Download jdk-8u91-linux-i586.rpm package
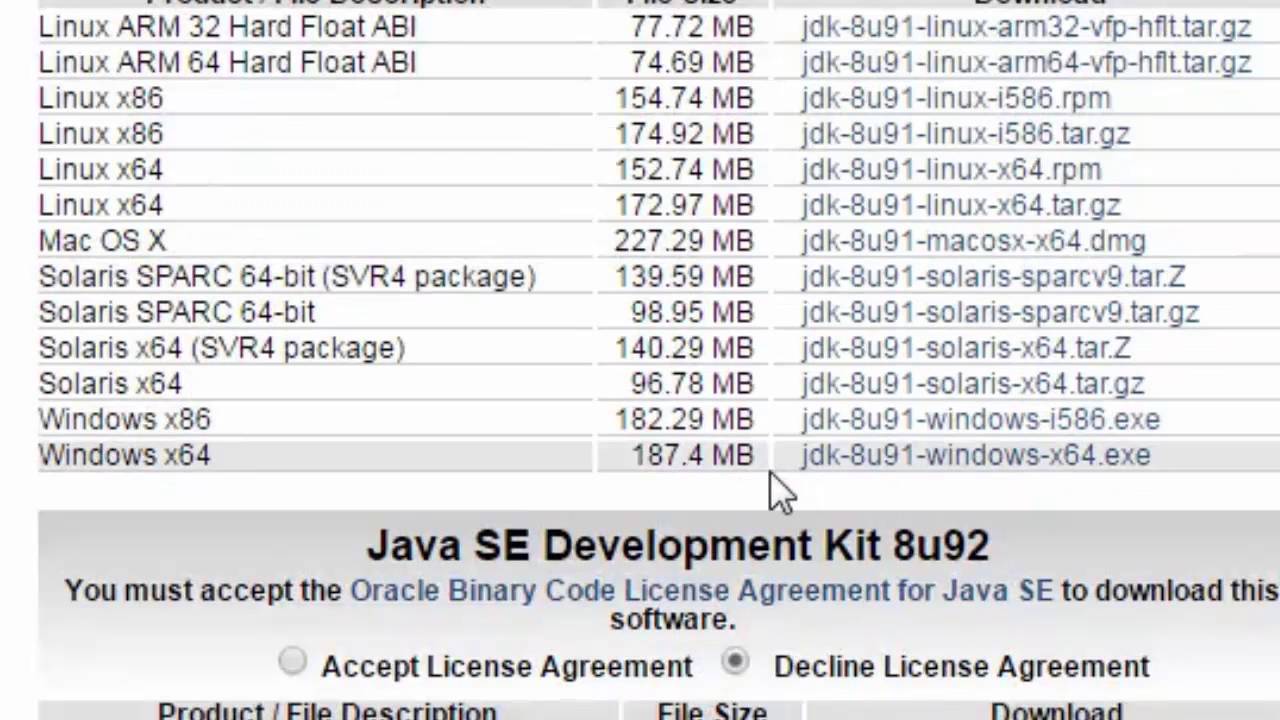This screenshot has height=720, width=1280. (x=955, y=99)
